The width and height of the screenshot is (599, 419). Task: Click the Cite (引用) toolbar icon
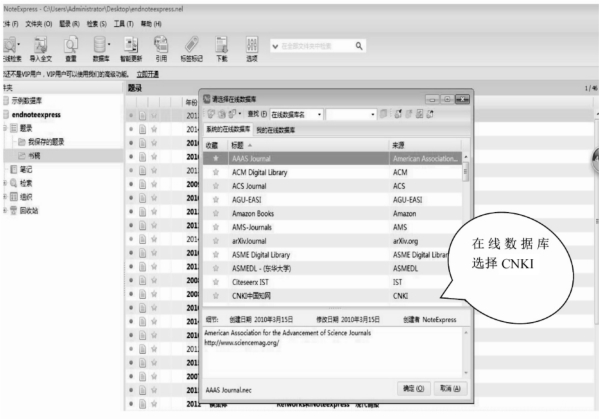tap(161, 49)
